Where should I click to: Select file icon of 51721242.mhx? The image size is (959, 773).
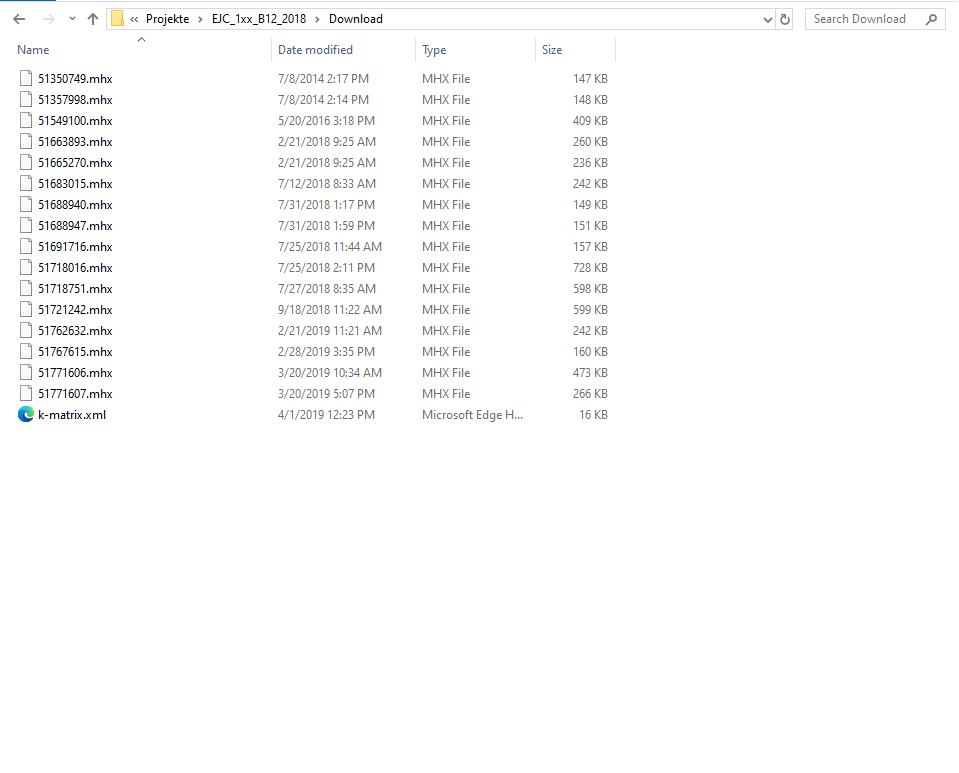(26, 309)
